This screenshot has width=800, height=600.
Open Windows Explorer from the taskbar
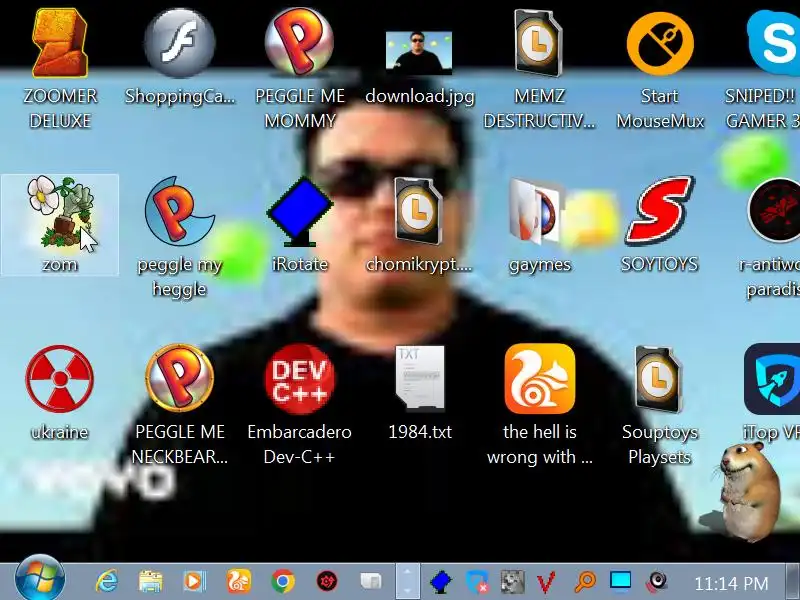pyautogui.click(x=151, y=581)
